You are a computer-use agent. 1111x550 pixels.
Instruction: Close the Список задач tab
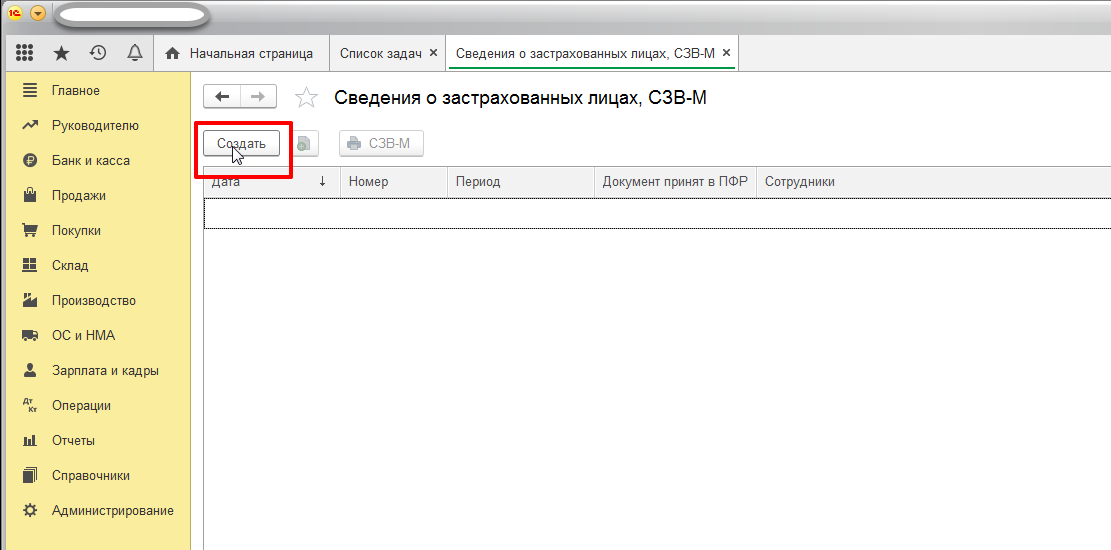pyautogui.click(x=433, y=53)
